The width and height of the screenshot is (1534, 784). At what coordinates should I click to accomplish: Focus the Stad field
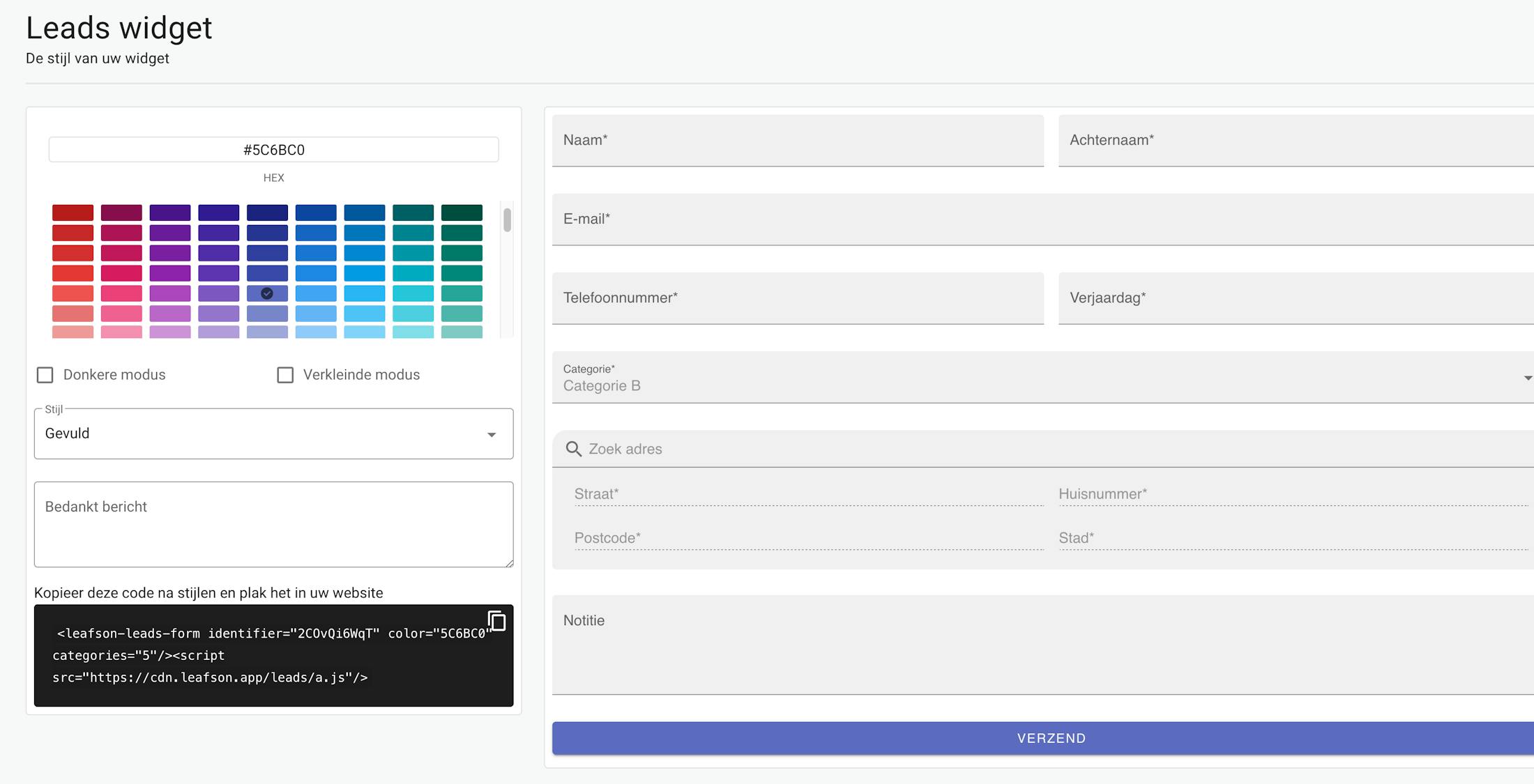(x=1294, y=538)
